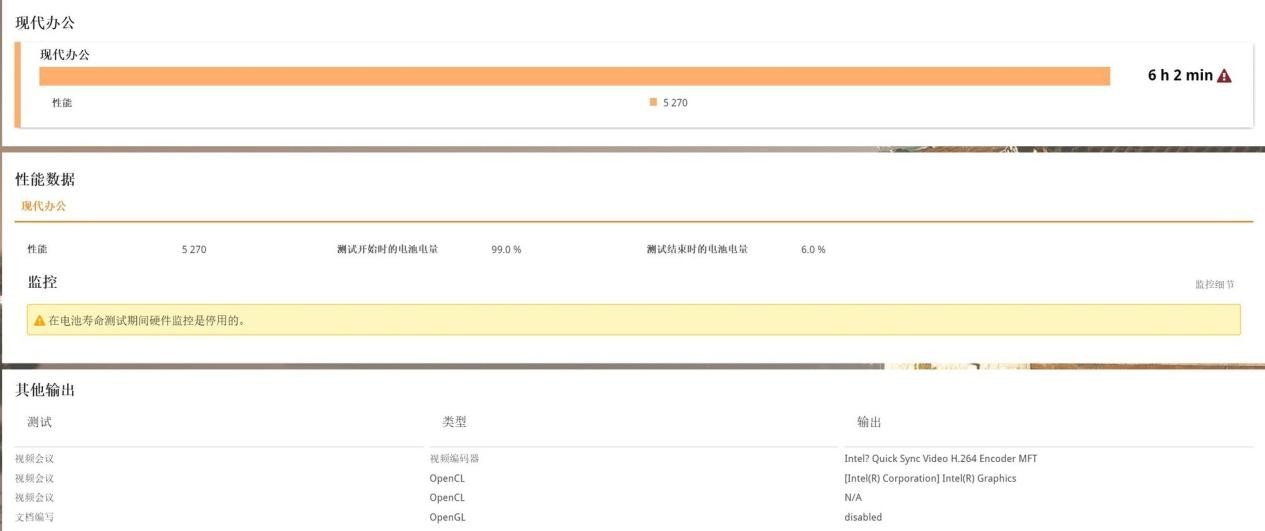Click the 测试结束时的电池电量 label
This screenshot has width=1265, height=531.
tap(697, 249)
